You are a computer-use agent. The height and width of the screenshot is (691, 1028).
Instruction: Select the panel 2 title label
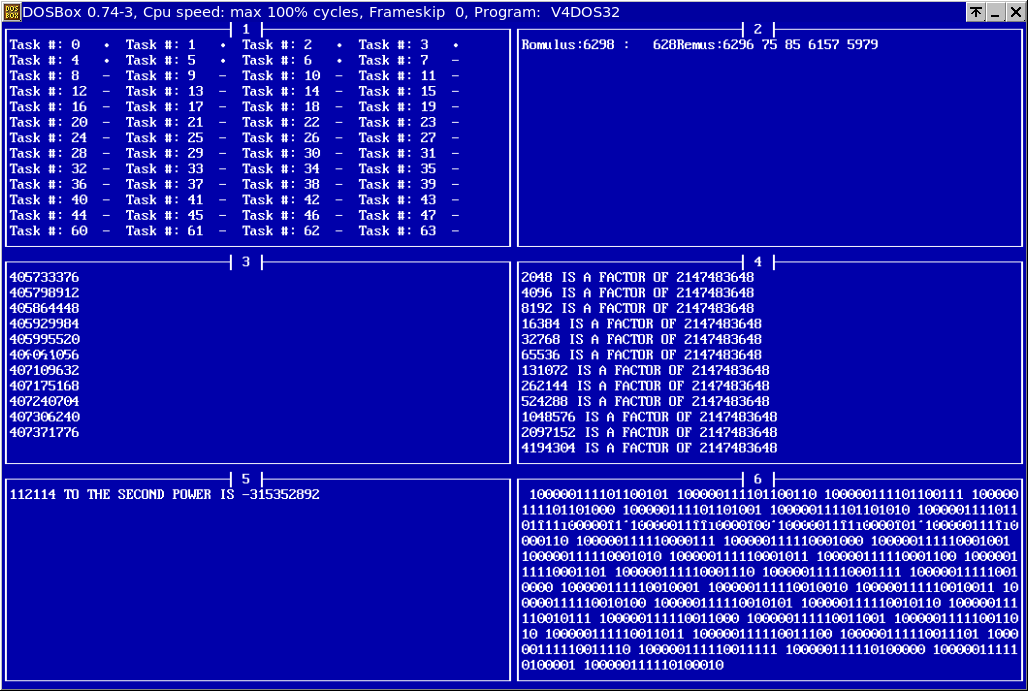click(x=758, y=30)
